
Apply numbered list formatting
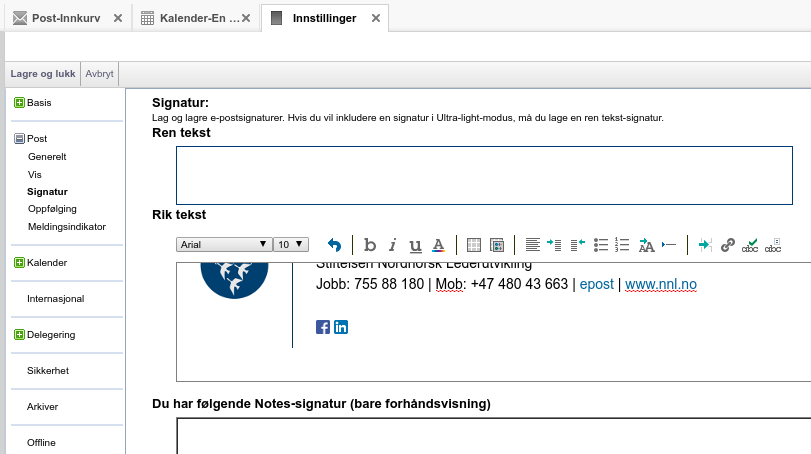point(622,245)
